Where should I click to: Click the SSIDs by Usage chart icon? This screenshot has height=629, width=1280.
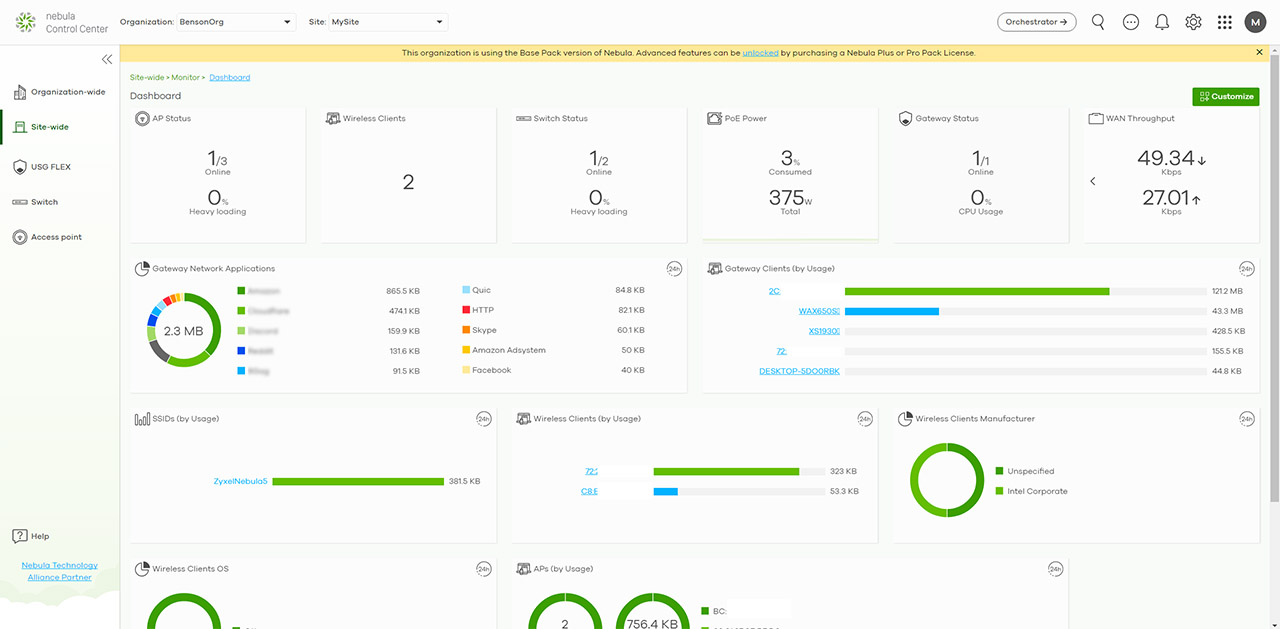(142, 418)
